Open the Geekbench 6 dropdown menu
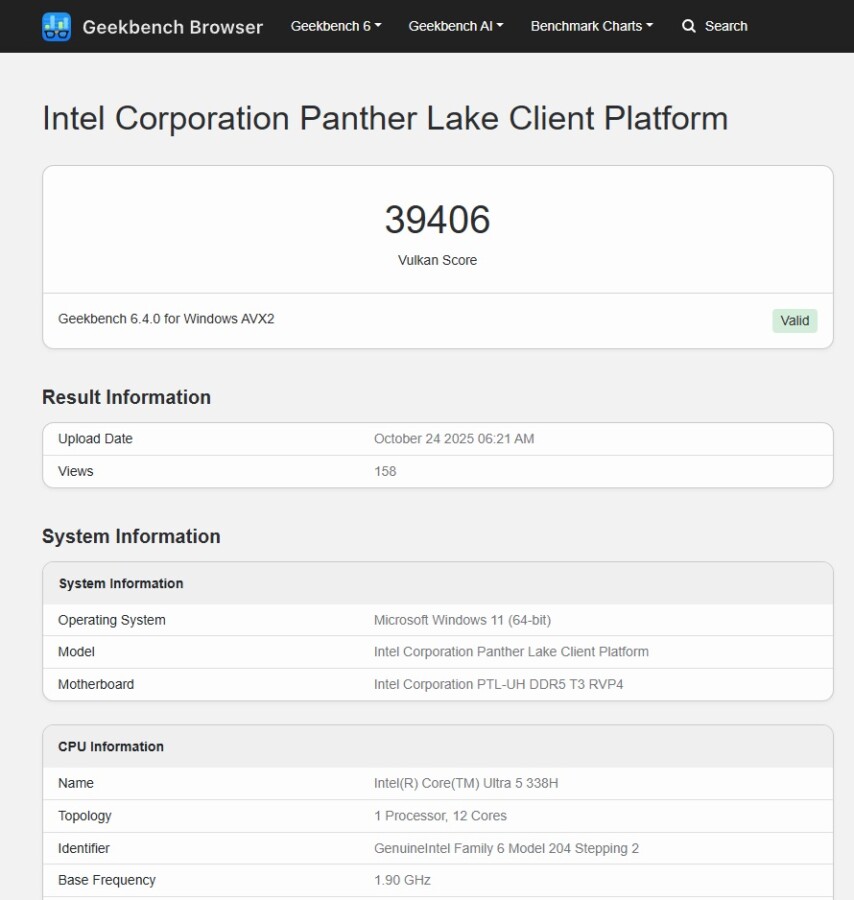This screenshot has width=854, height=900. [336, 26]
